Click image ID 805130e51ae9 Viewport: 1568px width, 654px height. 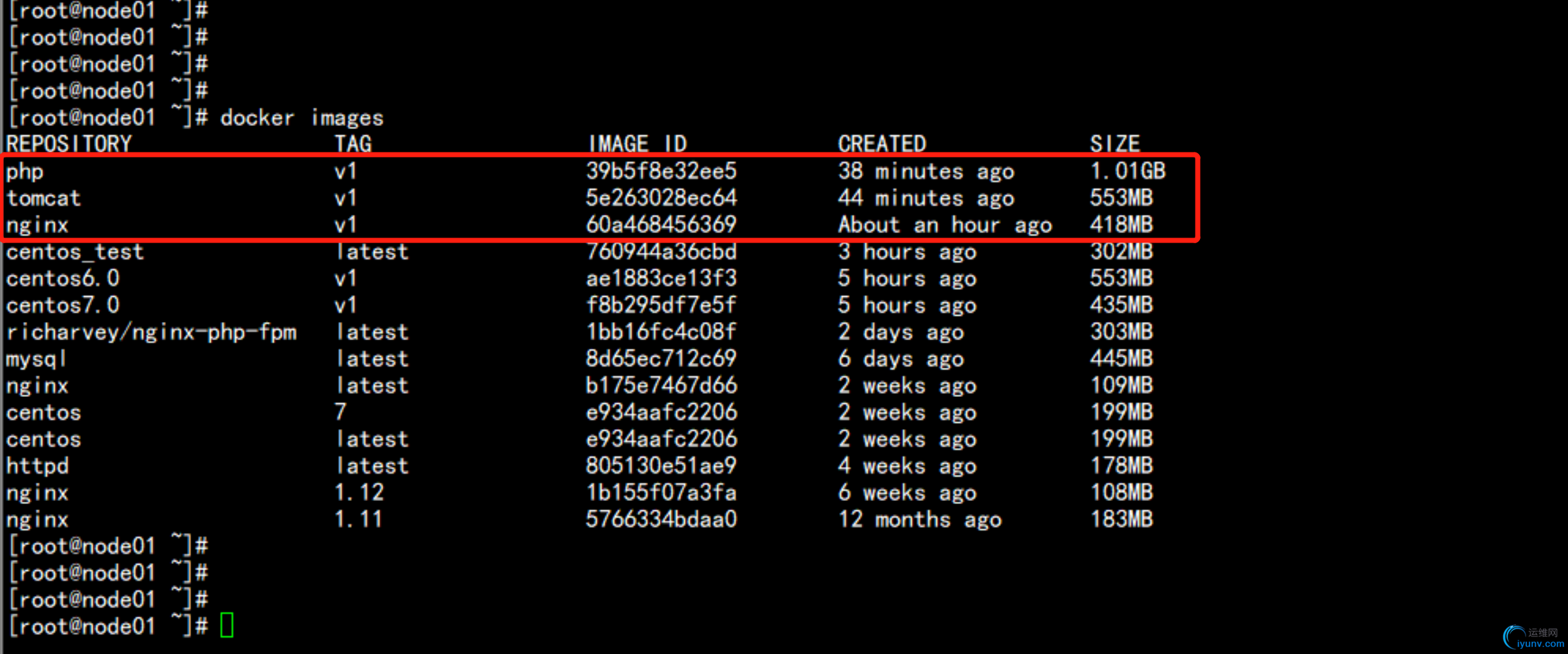click(x=661, y=466)
